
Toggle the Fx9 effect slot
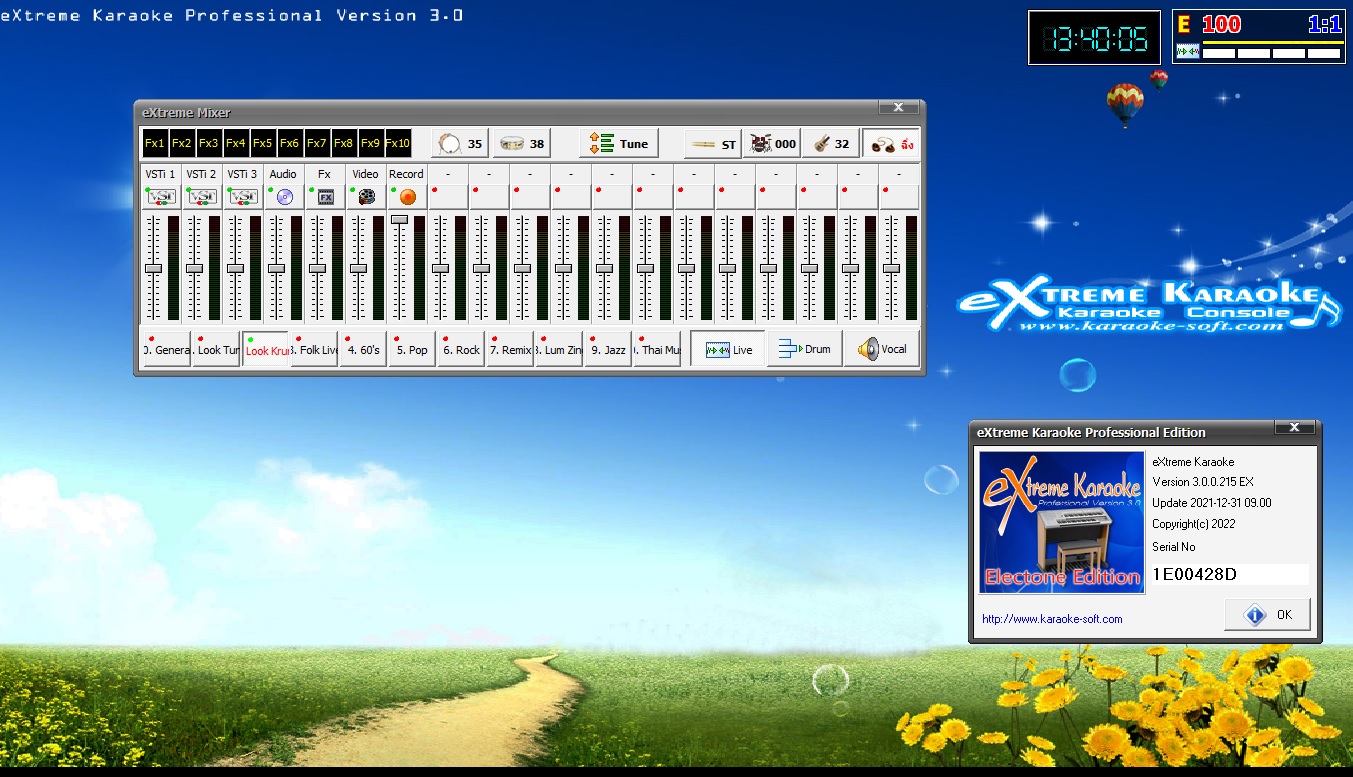coord(371,144)
